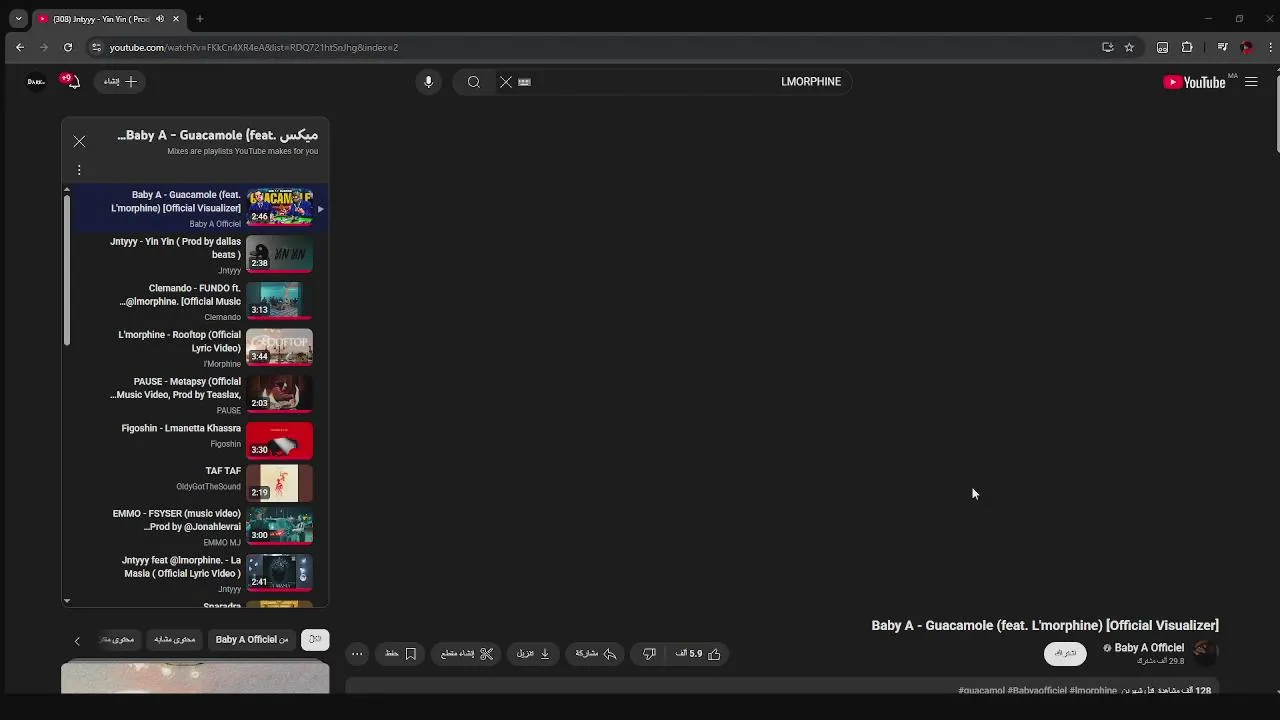The height and width of the screenshot is (720, 1280).
Task: Start voice search with microphone icon
Action: click(x=428, y=82)
